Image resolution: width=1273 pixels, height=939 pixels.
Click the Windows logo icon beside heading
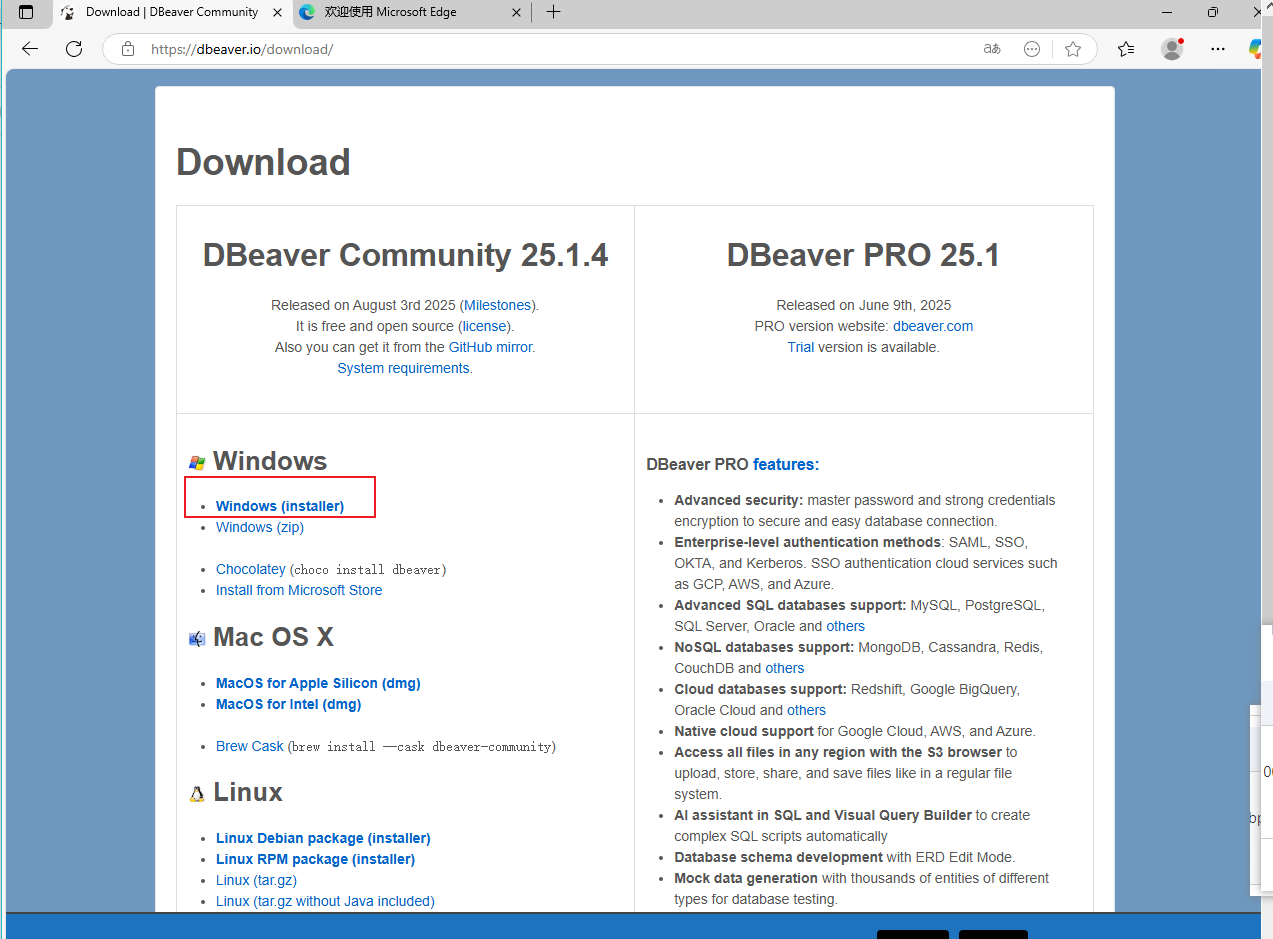(x=197, y=463)
